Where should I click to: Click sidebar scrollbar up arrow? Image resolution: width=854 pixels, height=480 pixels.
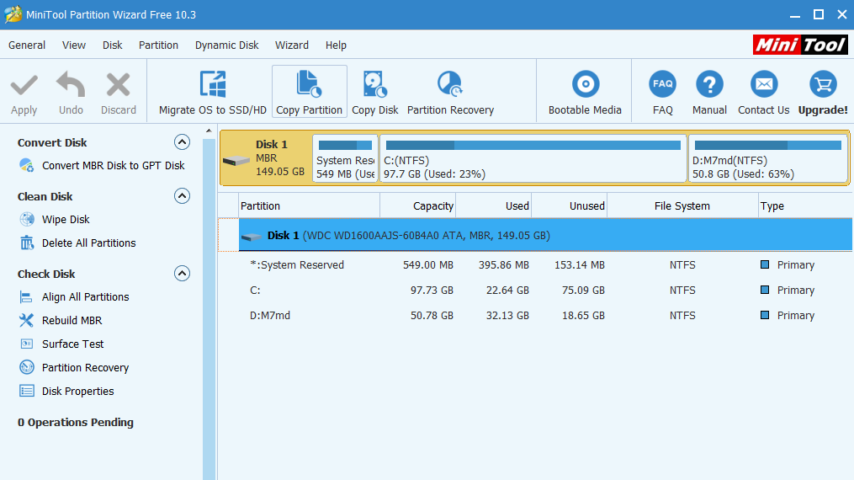(x=209, y=131)
